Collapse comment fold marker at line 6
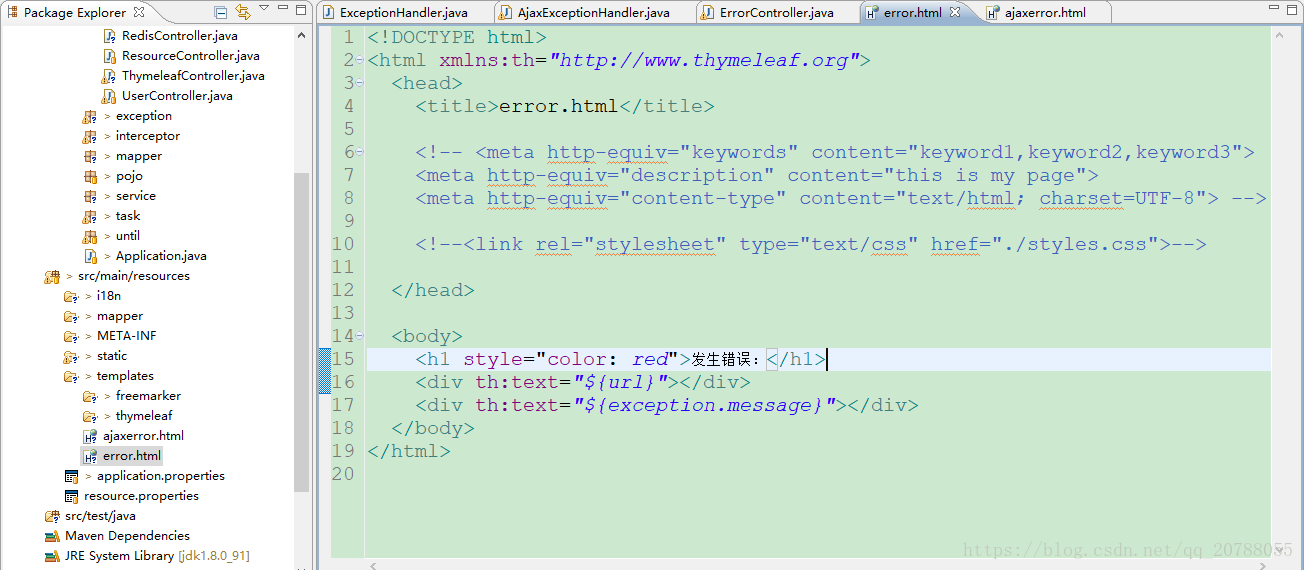 (360, 152)
